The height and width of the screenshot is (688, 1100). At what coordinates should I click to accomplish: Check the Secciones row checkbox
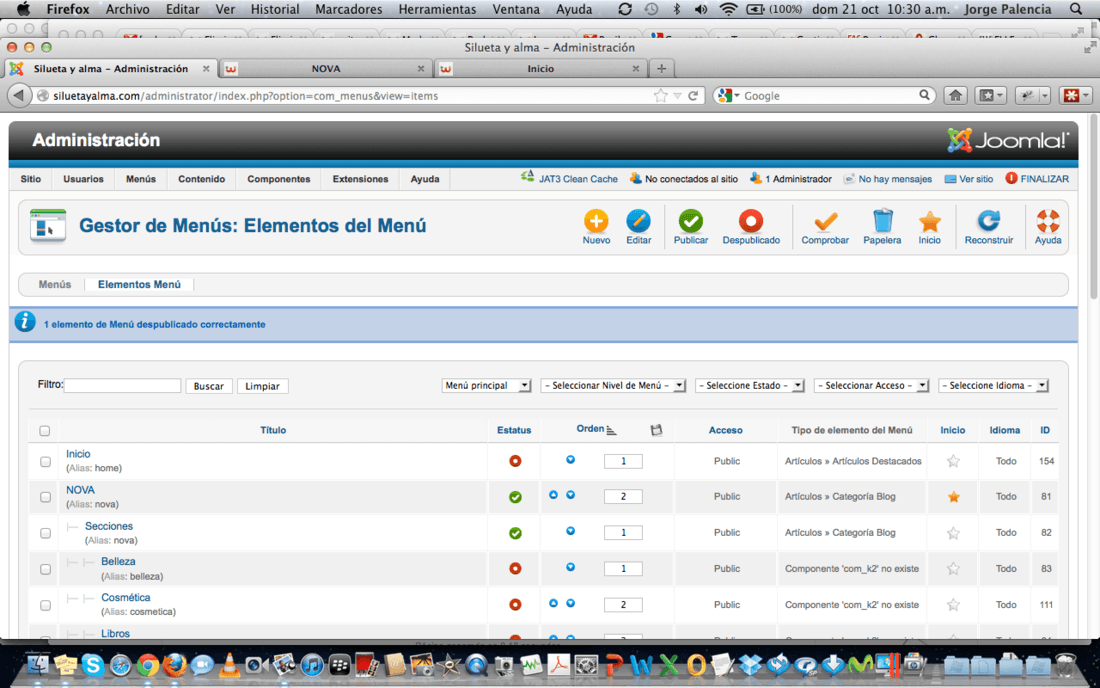tap(46, 533)
